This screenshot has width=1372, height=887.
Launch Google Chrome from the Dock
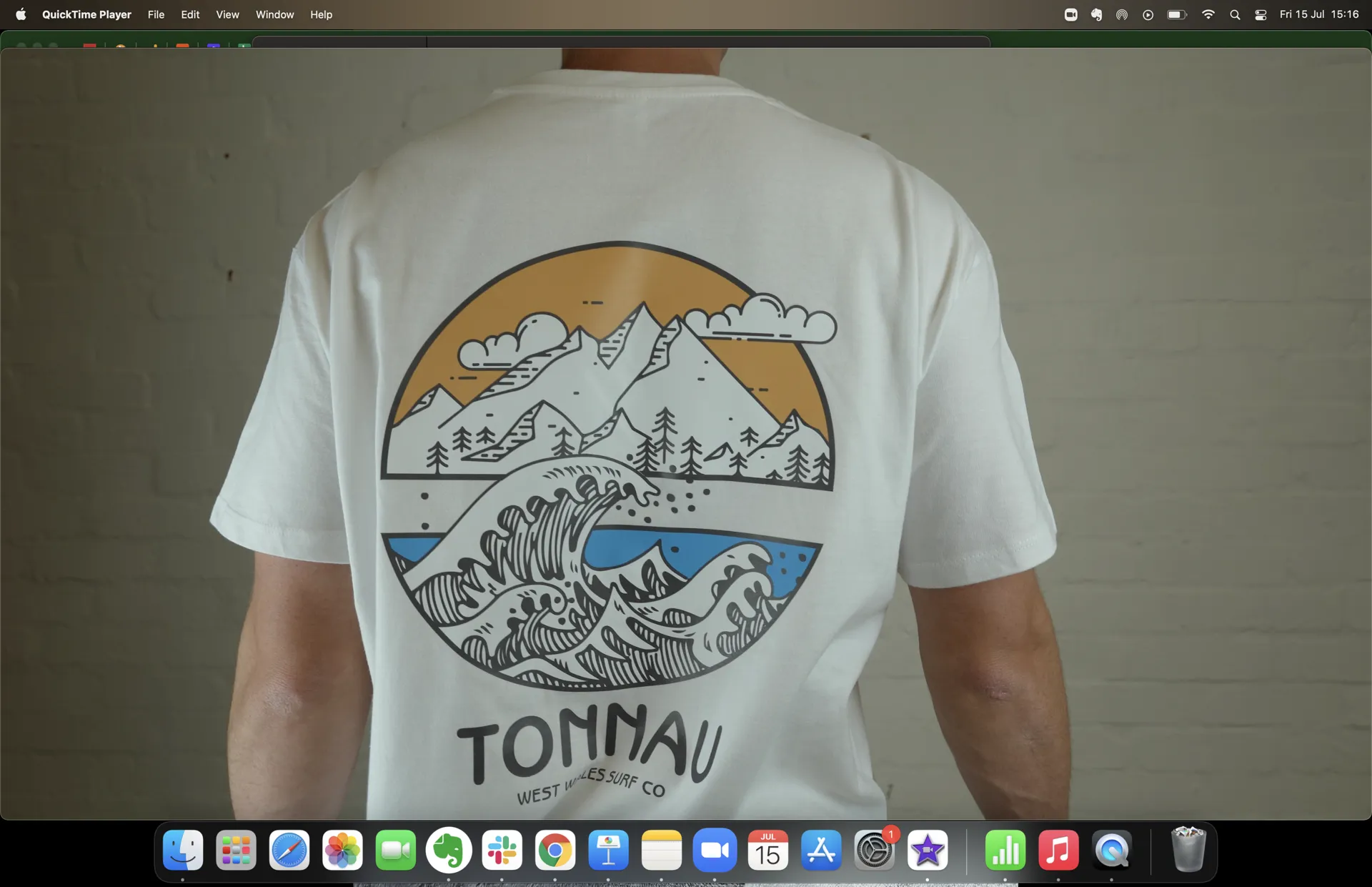[555, 850]
